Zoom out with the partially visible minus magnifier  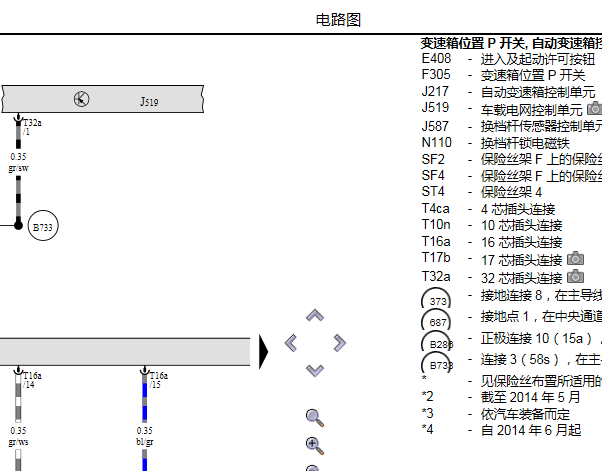tap(313, 468)
